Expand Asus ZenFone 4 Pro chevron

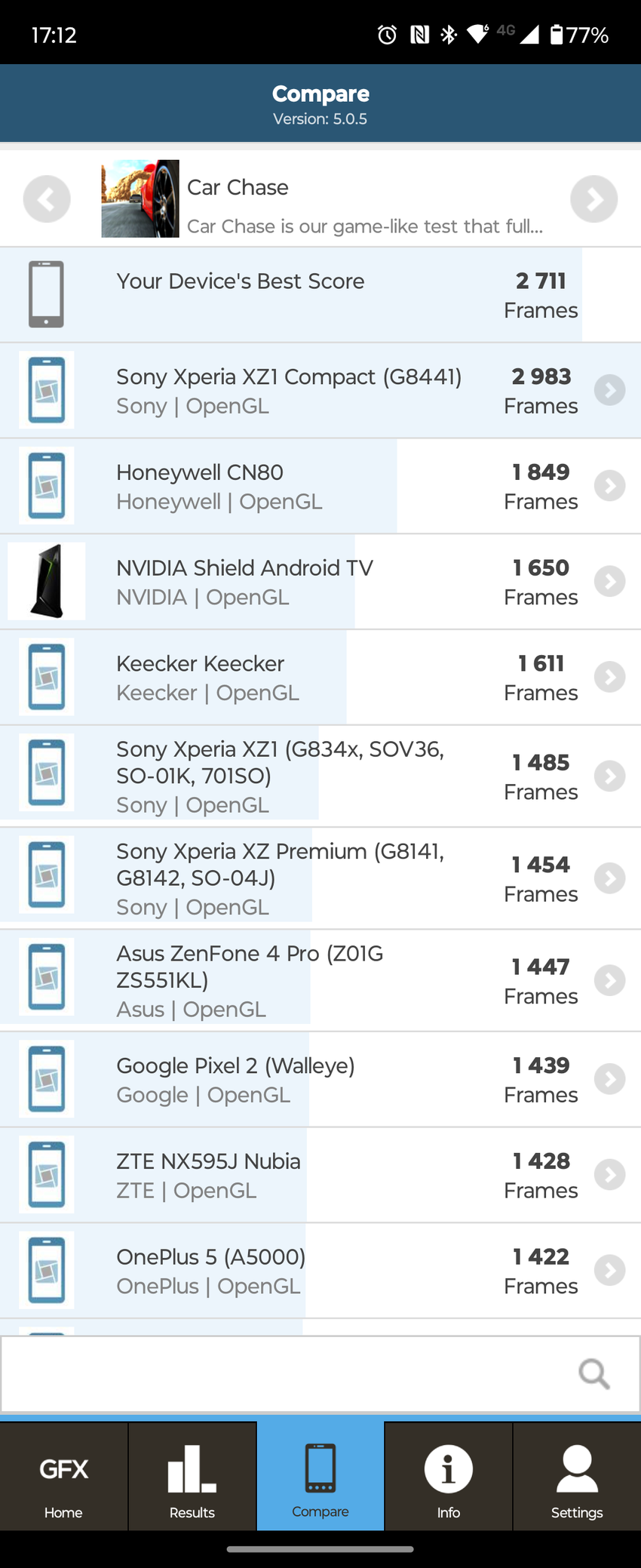click(609, 980)
